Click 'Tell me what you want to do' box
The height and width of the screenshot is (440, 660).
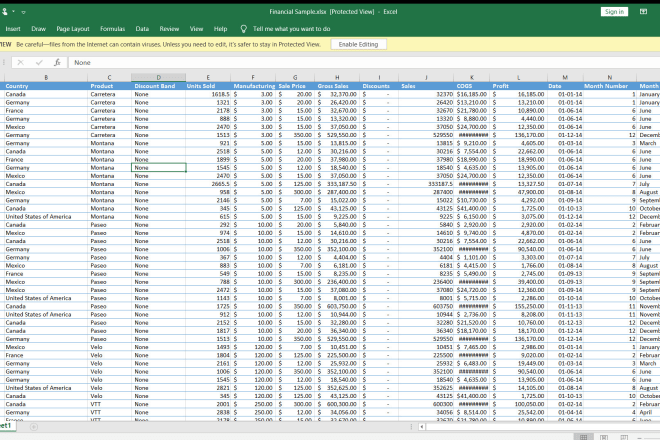[291, 29]
